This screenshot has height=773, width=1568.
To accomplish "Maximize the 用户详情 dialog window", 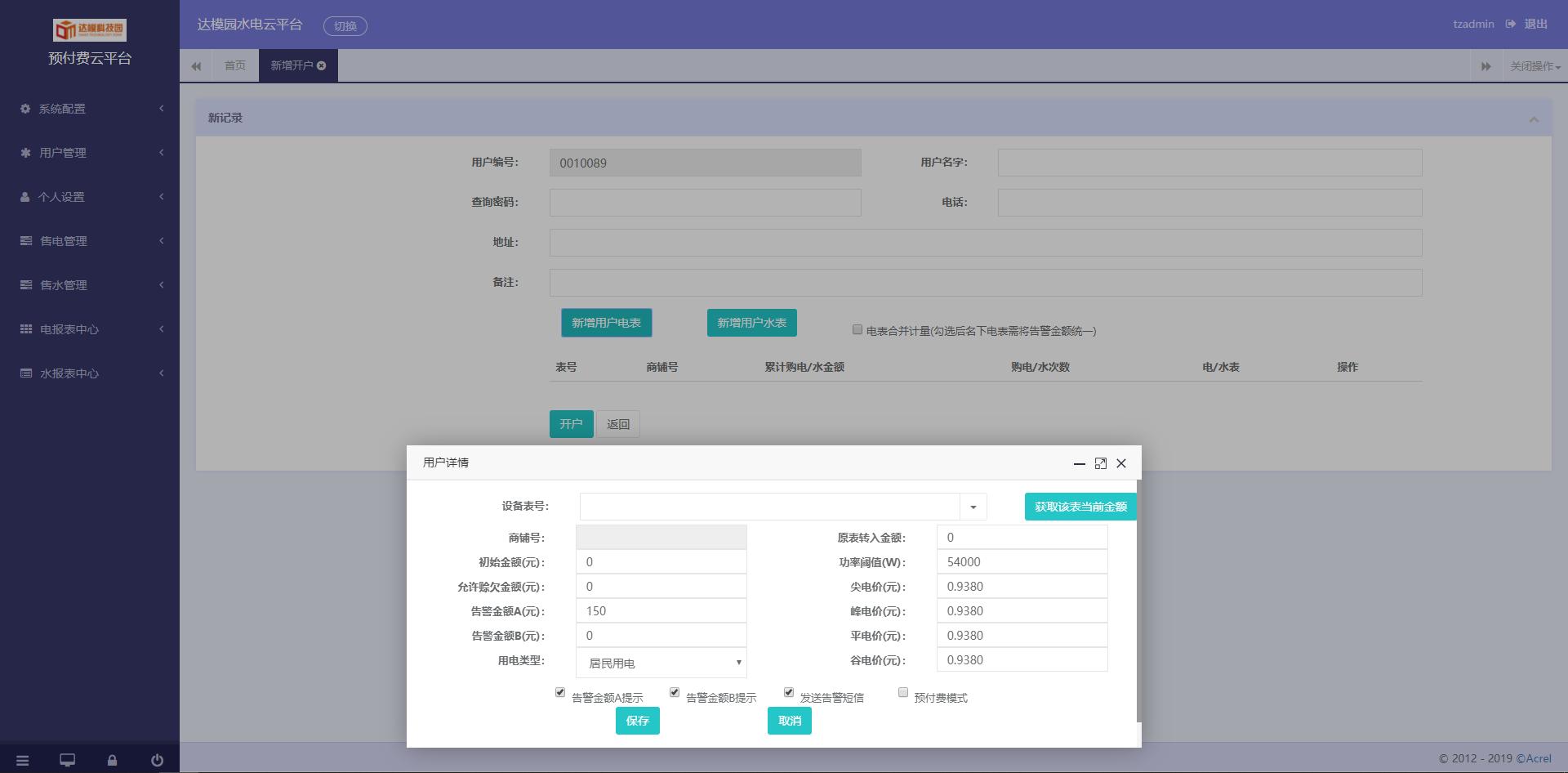I will point(1100,463).
